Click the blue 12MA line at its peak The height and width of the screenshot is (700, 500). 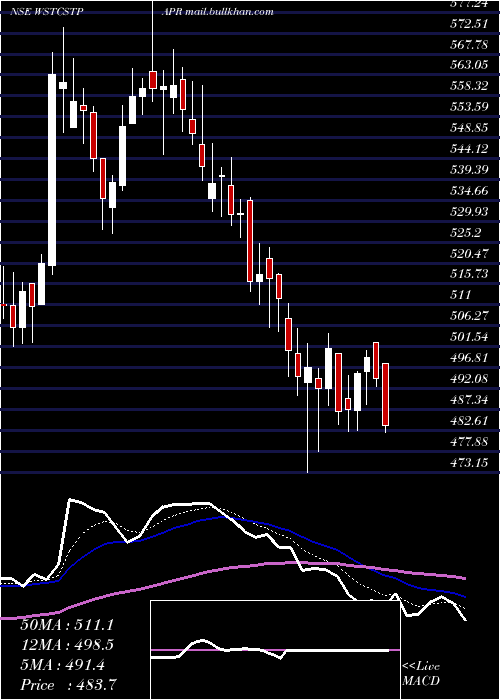tap(223, 518)
